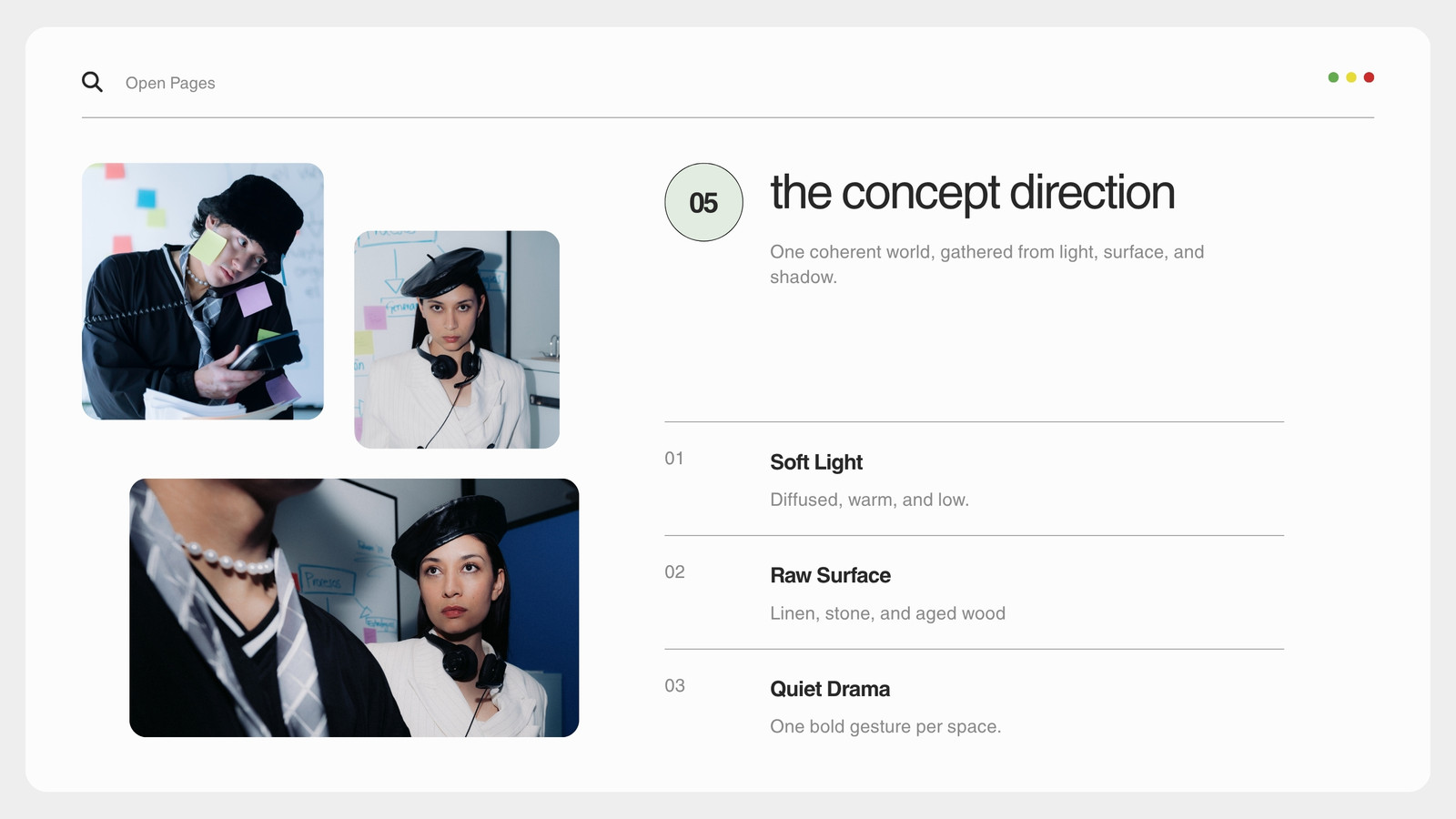Viewport: 1456px width, 819px height.
Task: Click the 05 circular number badge
Action: 703,202
